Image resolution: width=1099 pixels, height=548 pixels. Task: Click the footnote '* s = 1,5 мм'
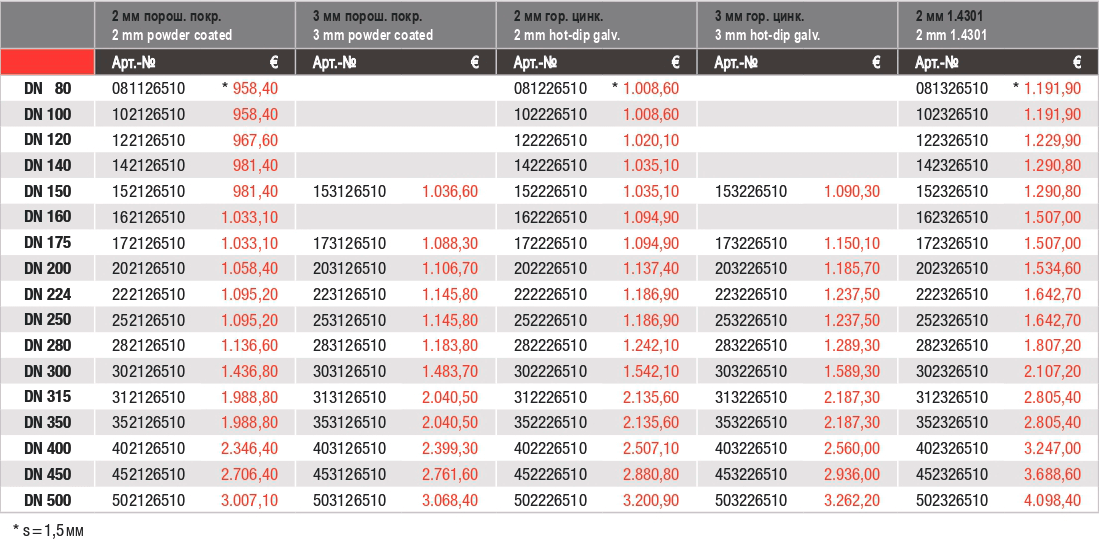[48, 530]
